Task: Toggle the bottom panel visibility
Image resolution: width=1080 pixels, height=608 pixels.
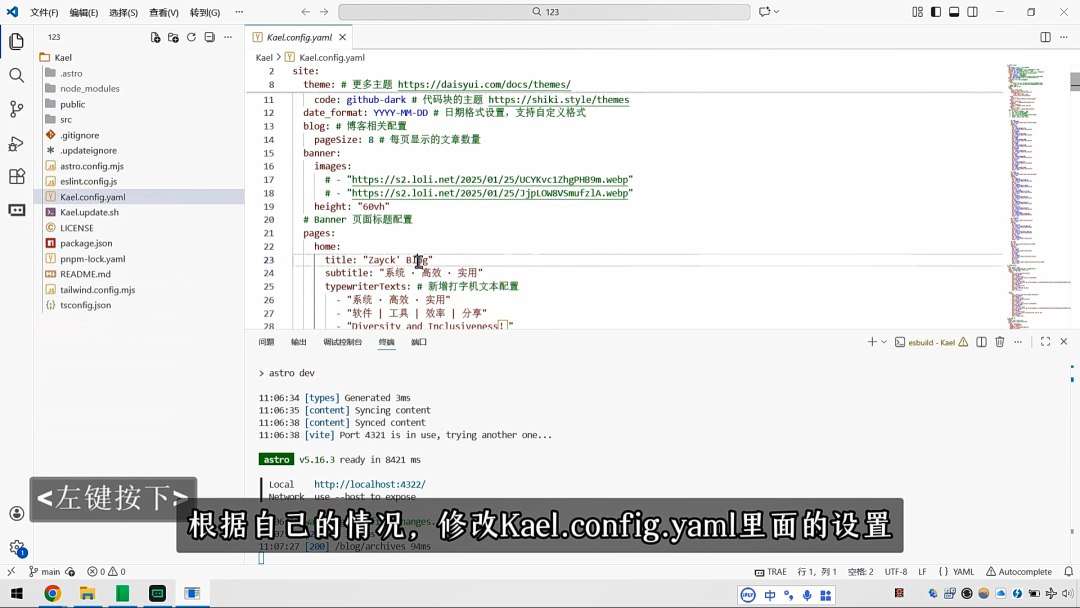Action: tap(954, 12)
